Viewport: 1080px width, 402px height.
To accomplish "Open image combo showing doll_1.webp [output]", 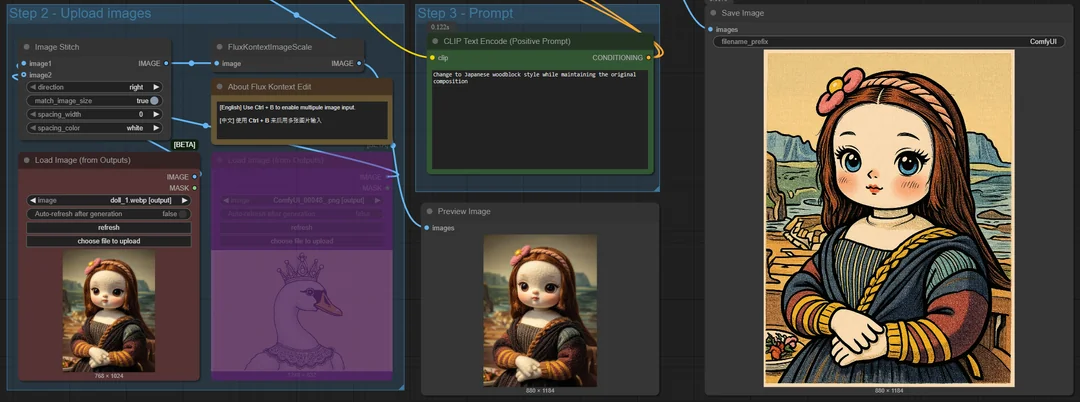I will [109, 200].
